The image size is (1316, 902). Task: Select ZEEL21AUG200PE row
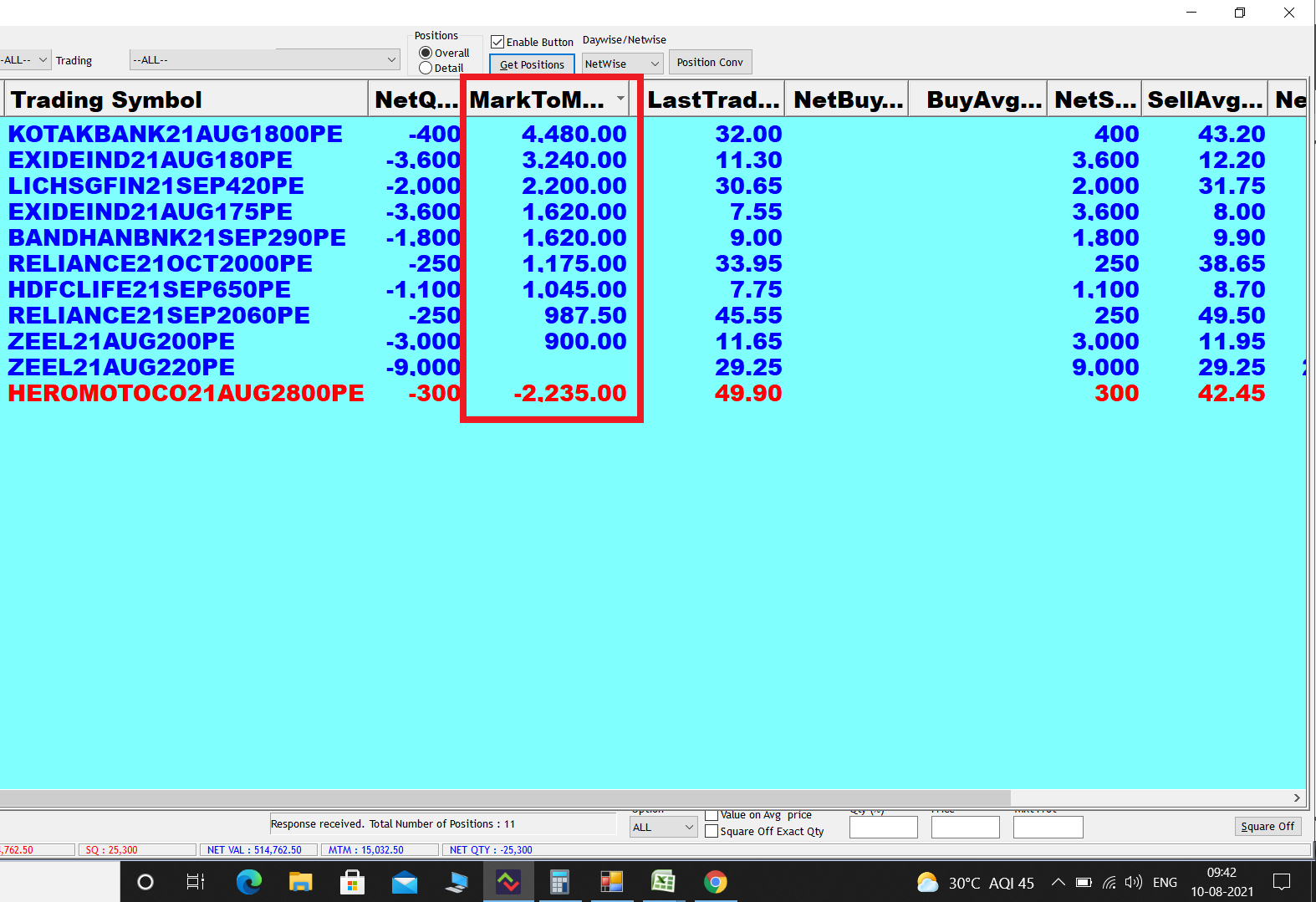pyautogui.click(x=653, y=341)
